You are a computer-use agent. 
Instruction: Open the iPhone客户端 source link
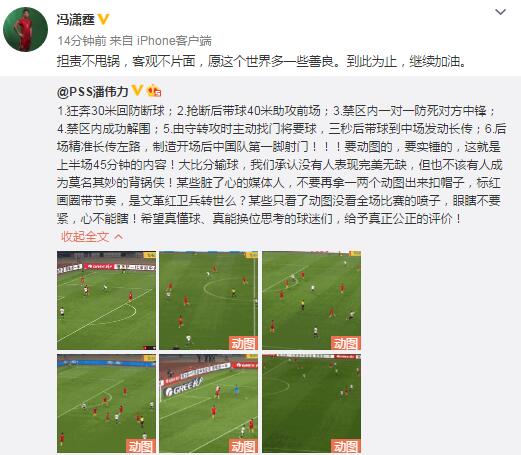click(x=174, y=41)
